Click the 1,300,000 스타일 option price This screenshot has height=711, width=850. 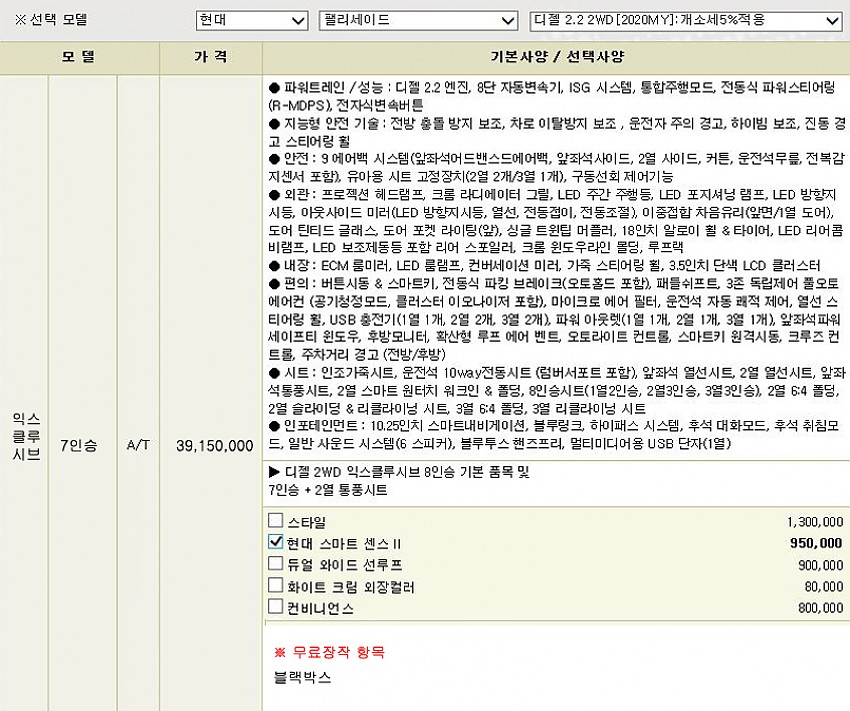814,522
